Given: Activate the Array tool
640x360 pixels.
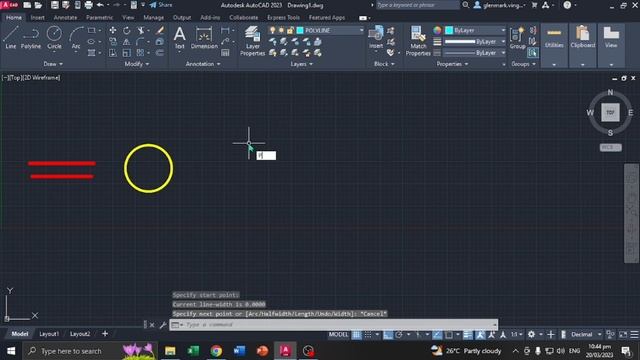Looking at the screenshot, I should click(140, 53).
